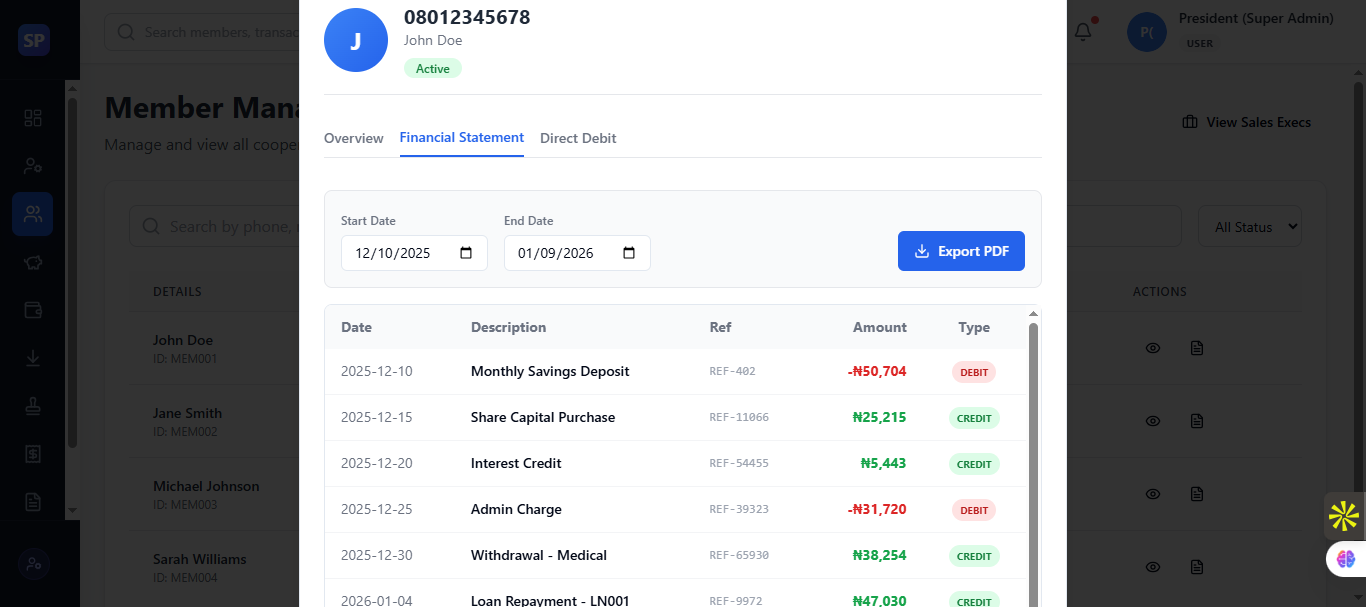Click the View Sales Execs link

[1246, 122]
